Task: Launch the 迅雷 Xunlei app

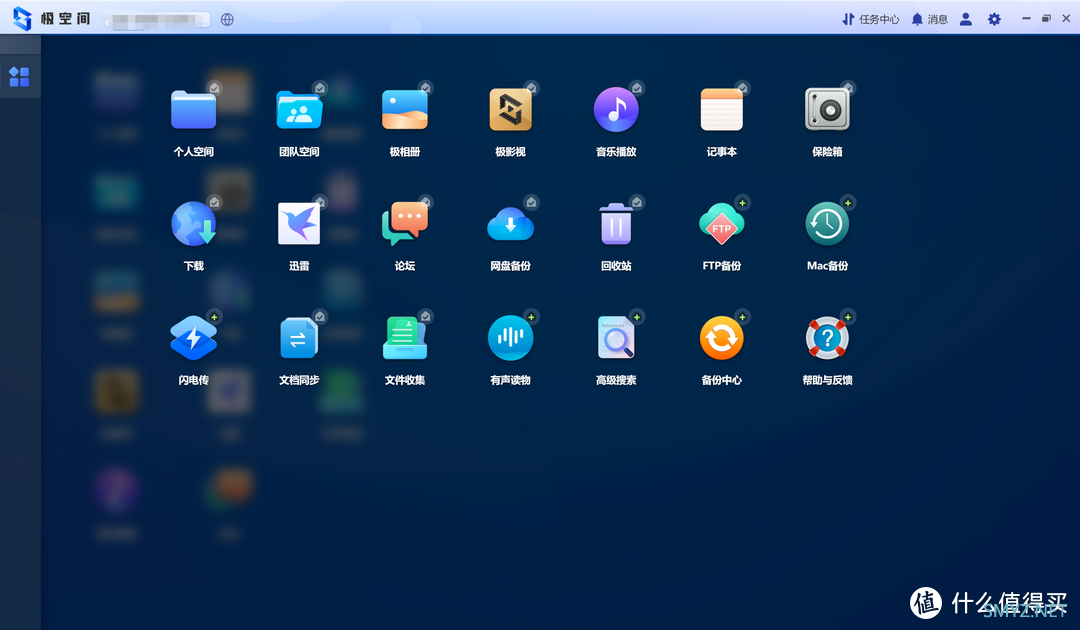Action: click(299, 224)
